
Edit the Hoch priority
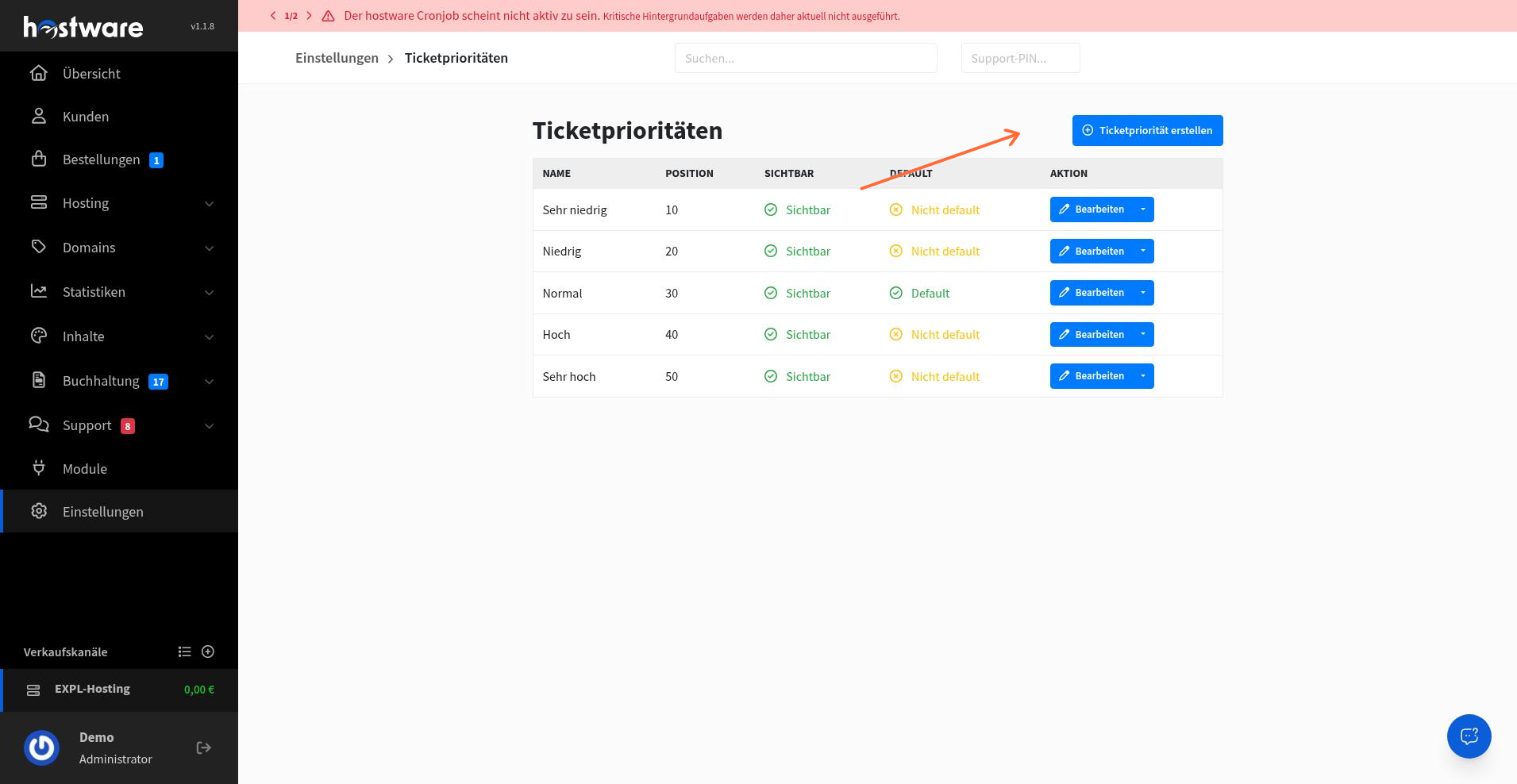point(1091,335)
